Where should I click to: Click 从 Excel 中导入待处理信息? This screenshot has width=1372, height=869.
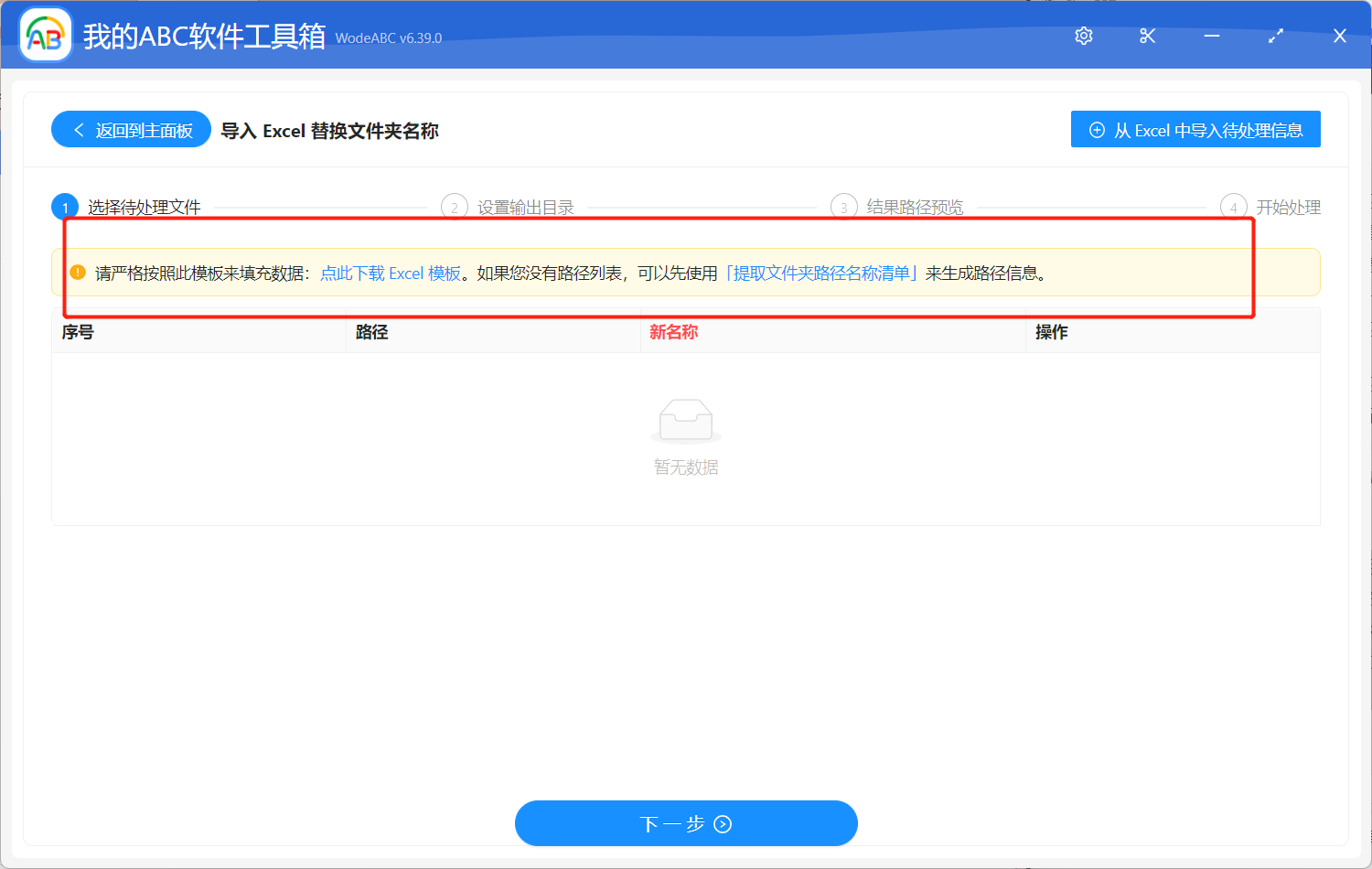(1195, 129)
